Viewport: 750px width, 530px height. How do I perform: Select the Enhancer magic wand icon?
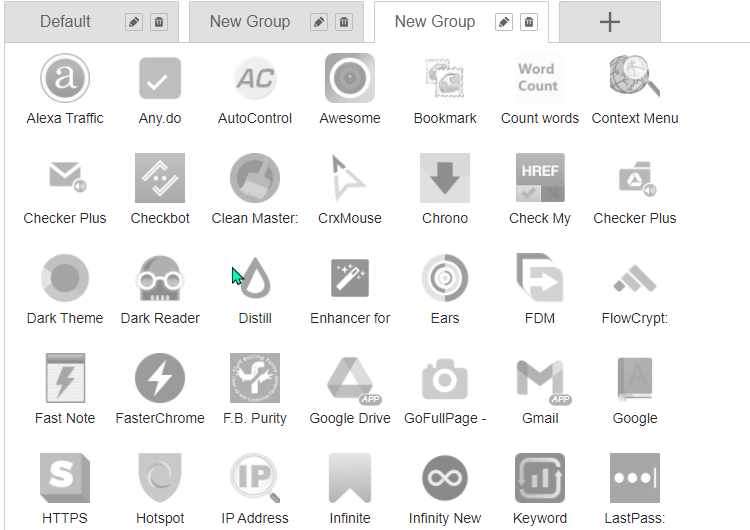coord(350,278)
